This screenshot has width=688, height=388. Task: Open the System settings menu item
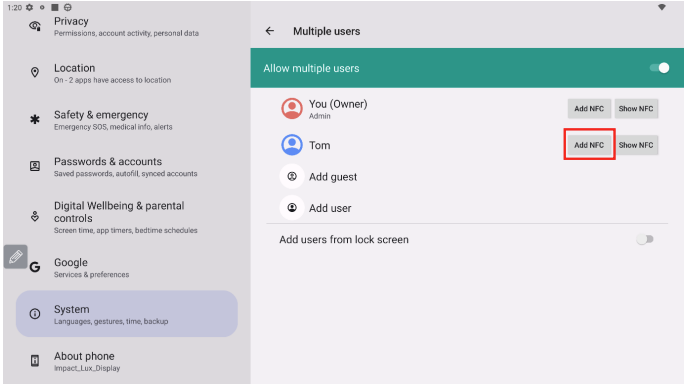127,314
